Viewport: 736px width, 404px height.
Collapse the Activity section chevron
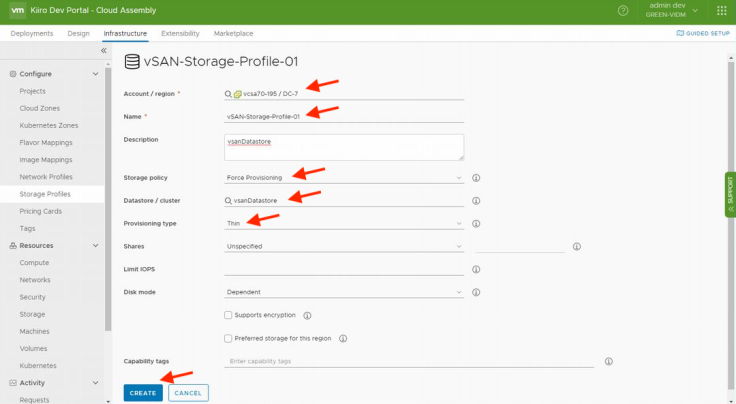tap(96, 383)
